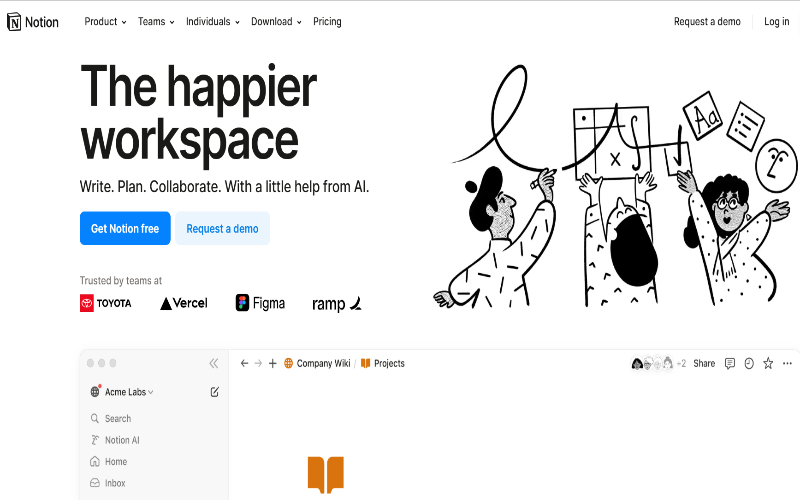Click the ramp logo
Viewport: 800px width, 500px height.
[337, 304]
